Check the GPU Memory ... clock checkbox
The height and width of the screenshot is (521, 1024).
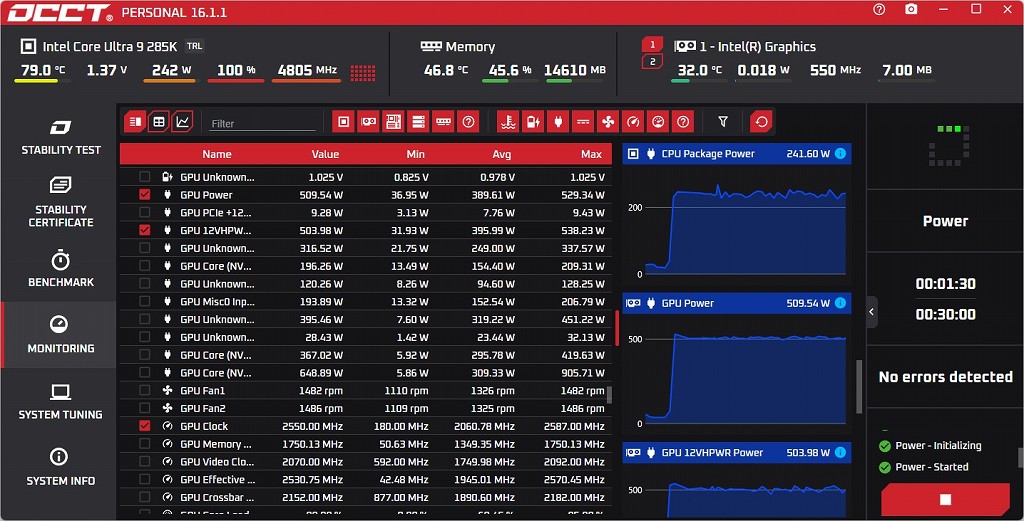pos(144,443)
